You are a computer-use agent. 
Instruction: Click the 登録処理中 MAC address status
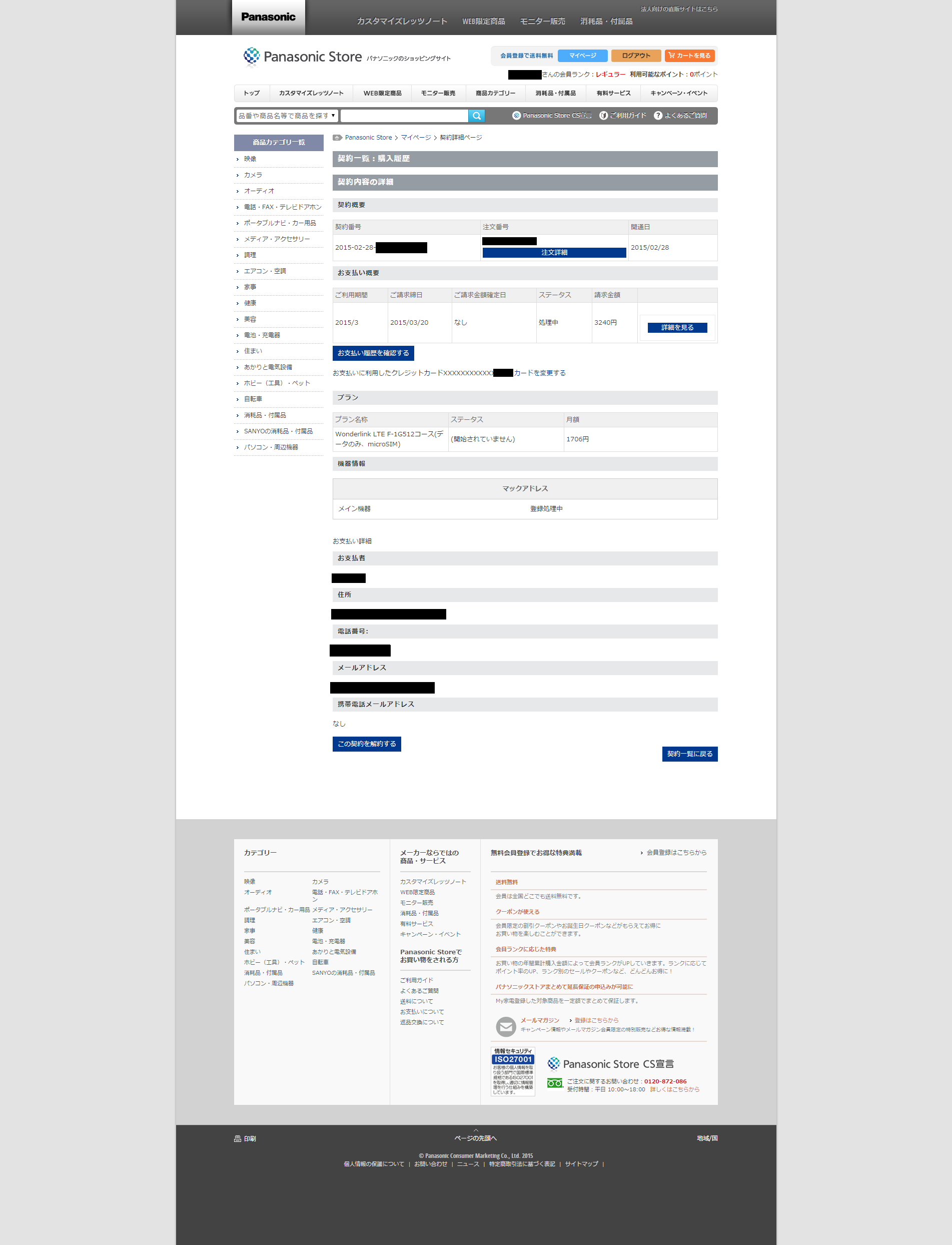pyautogui.click(x=546, y=509)
